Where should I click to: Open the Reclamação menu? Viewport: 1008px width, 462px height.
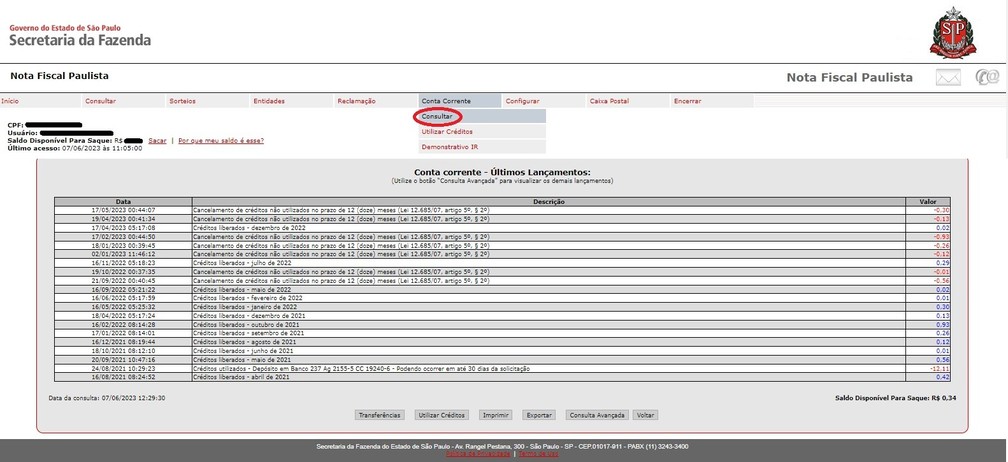(356, 101)
